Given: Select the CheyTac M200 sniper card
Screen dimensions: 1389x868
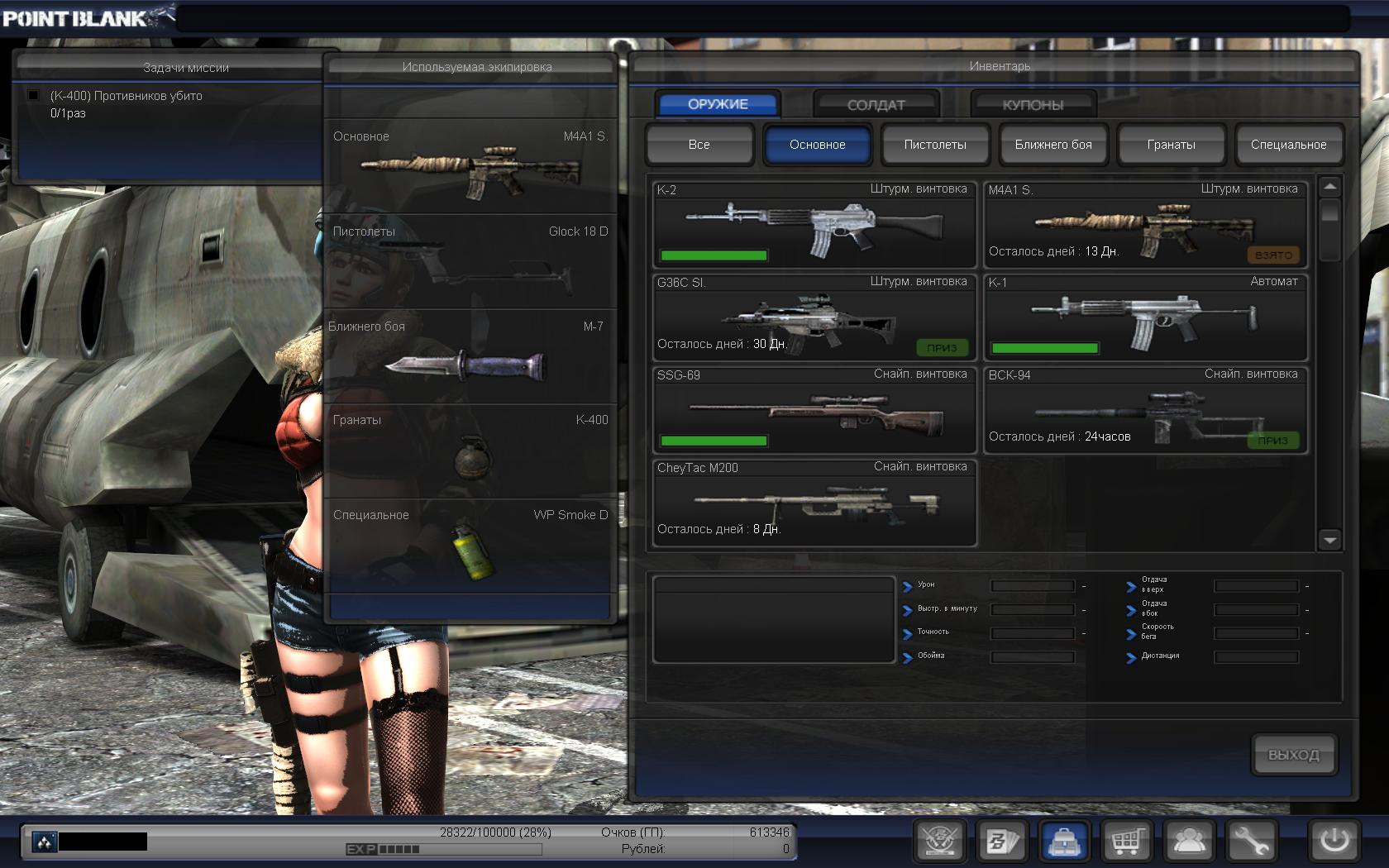Looking at the screenshot, I should coord(814,502).
